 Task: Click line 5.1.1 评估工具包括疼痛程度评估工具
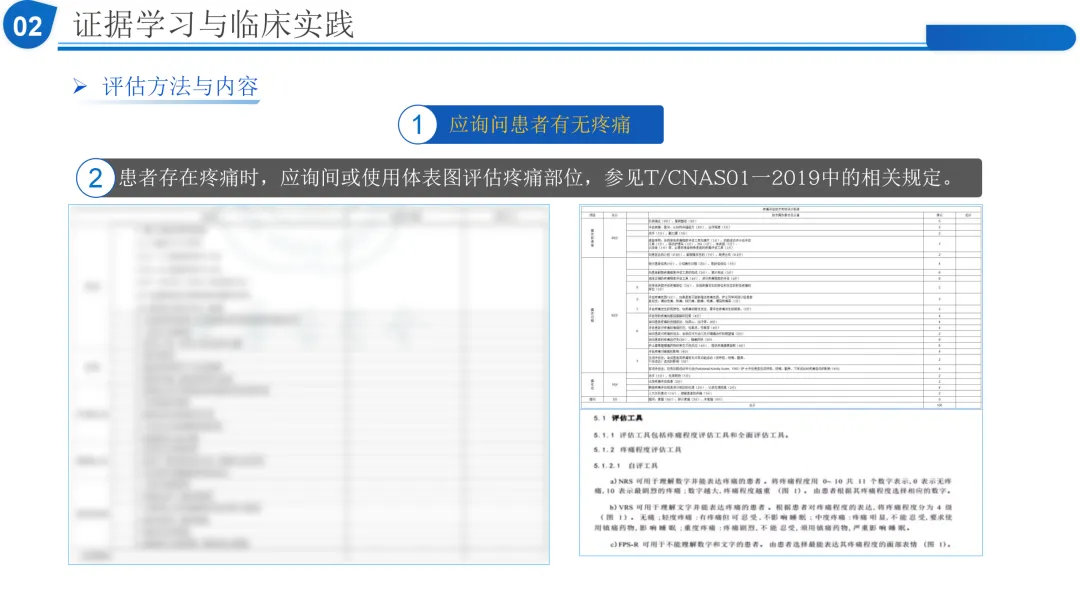click(x=692, y=435)
